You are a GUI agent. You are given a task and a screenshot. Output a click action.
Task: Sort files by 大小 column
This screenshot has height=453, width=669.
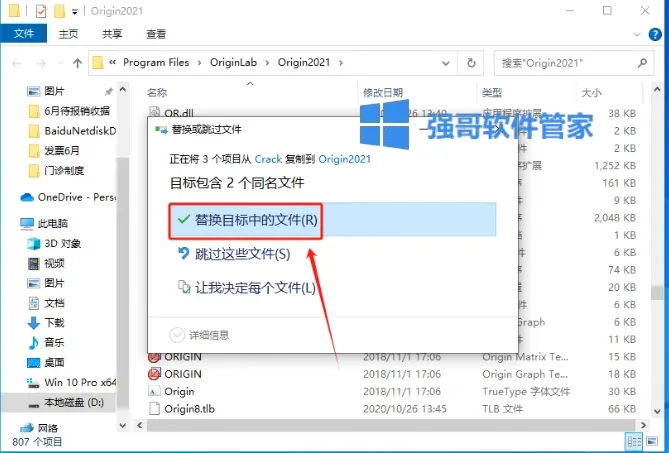click(x=591, y=92)
